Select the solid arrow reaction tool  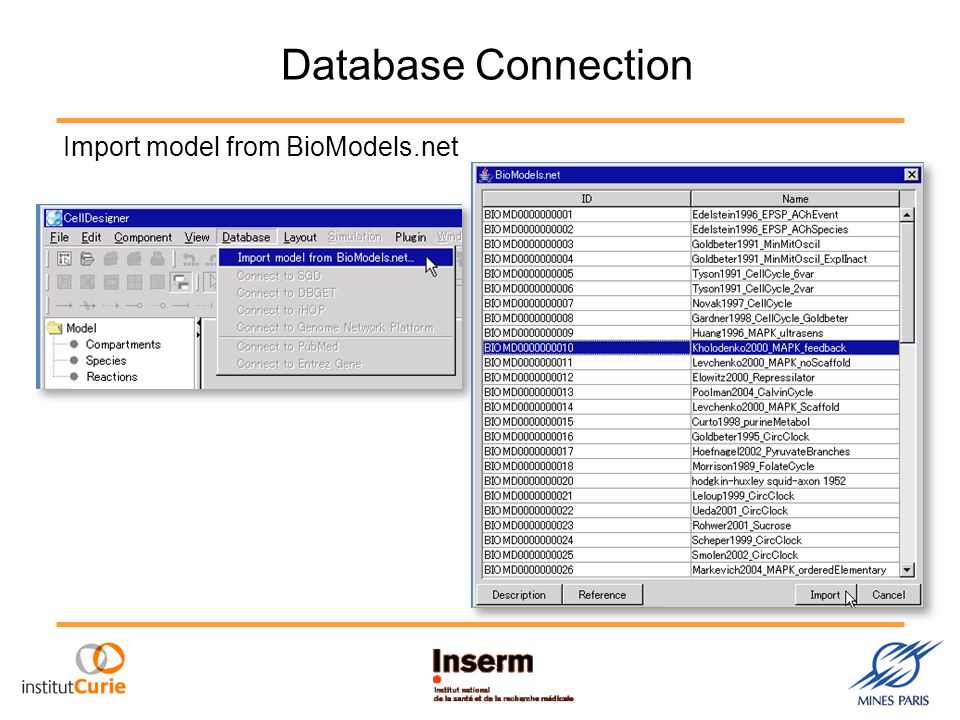[x=64, y=306]
